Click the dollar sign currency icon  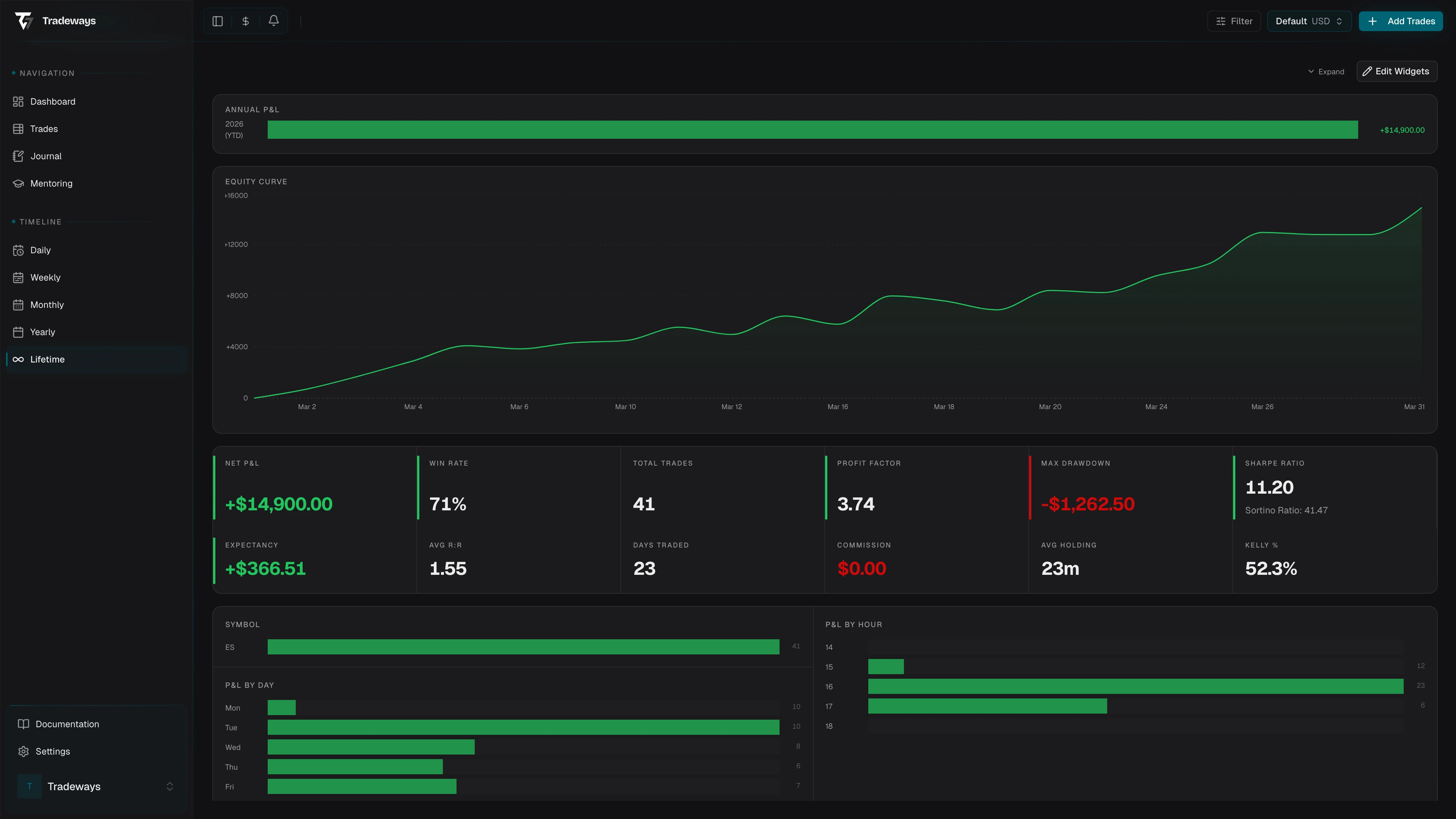(x=245, y=21)
